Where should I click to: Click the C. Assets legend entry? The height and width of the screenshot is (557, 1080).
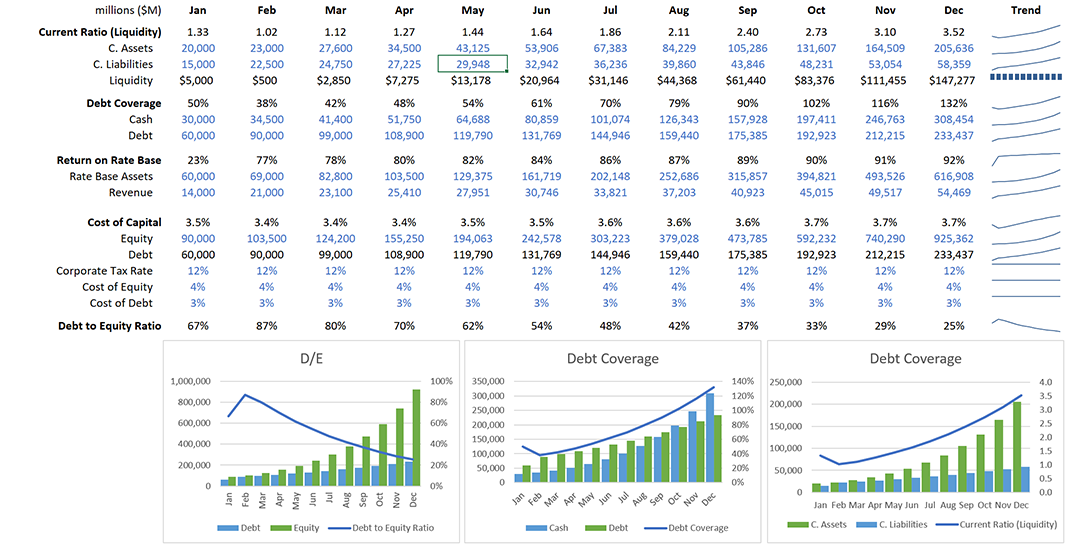click(x=818, y=525)
